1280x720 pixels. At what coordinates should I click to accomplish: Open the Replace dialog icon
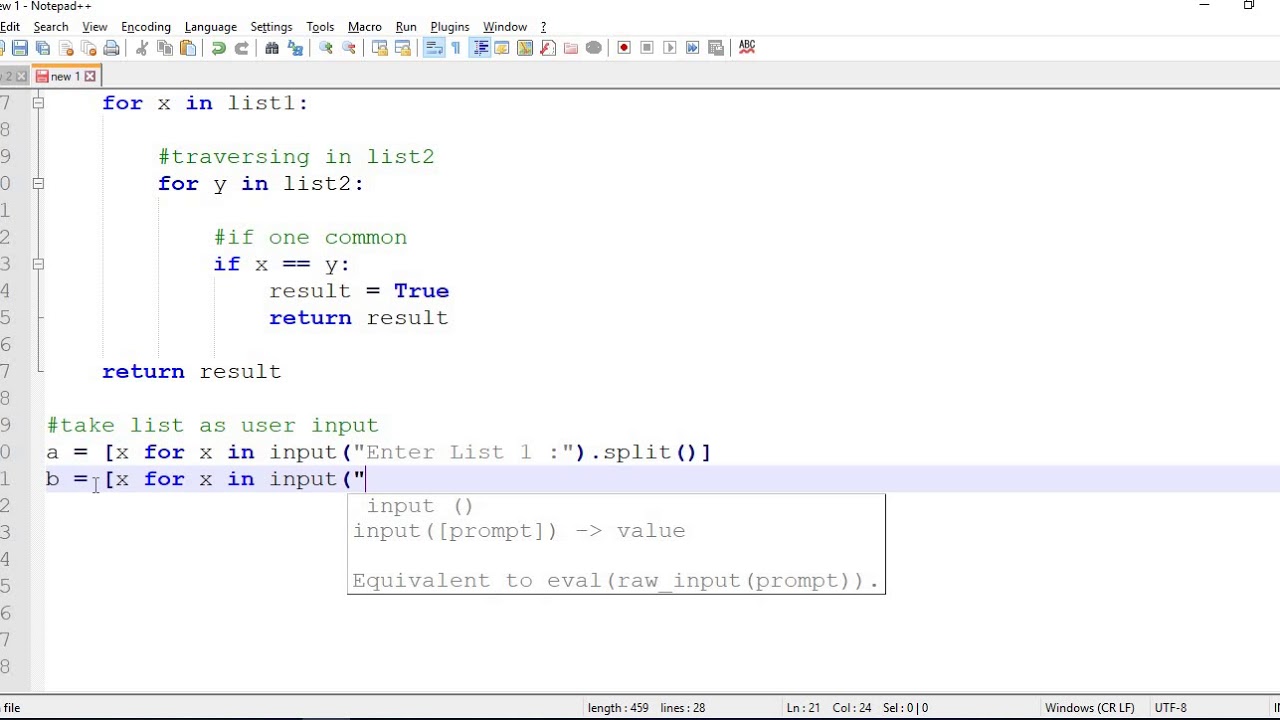[x=295, y=47]
